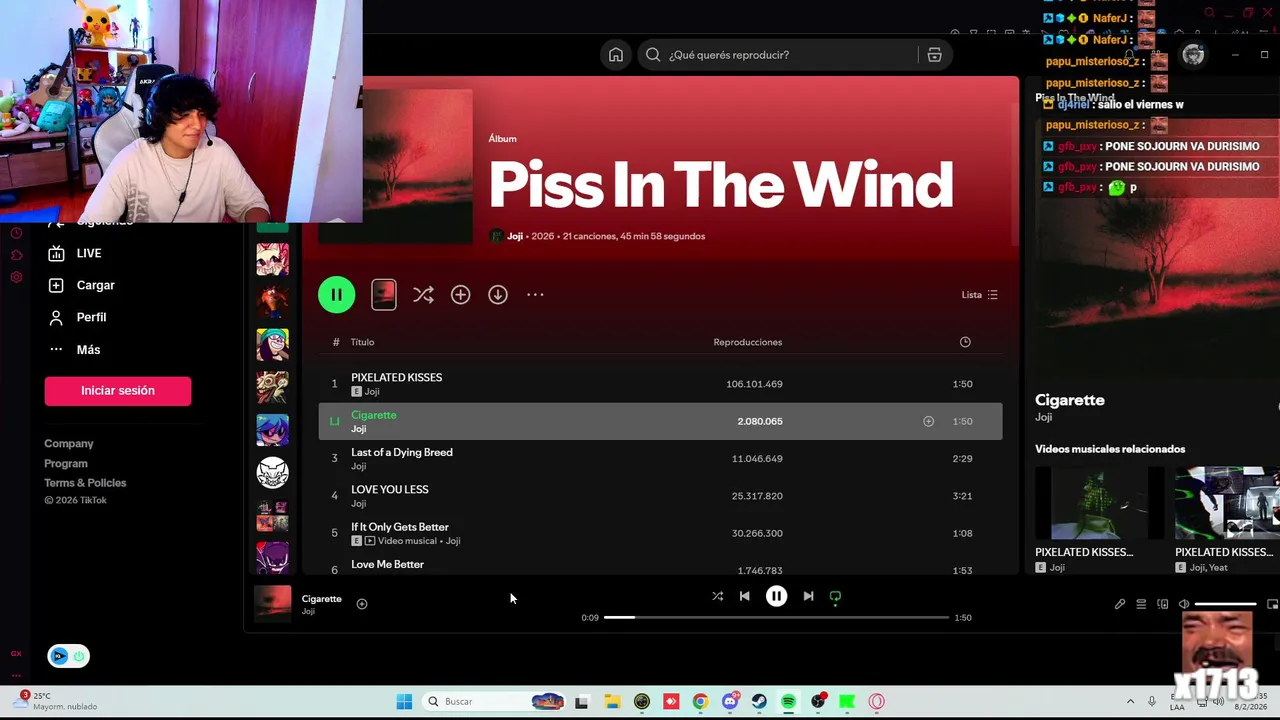Toggle repeat in the bottom player
The height and width of the screenshot is (720, 1280).
coord(835,596)
